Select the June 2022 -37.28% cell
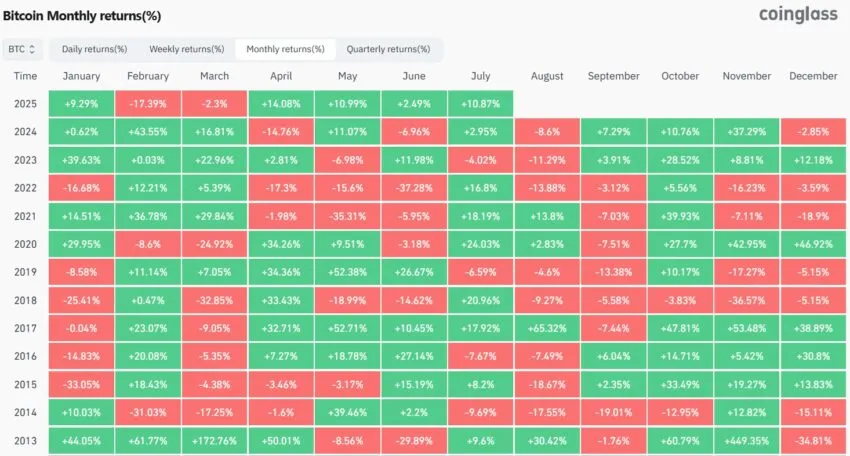Image resolution: width=850 pixels, height=456 pixels. coord(414,188)
